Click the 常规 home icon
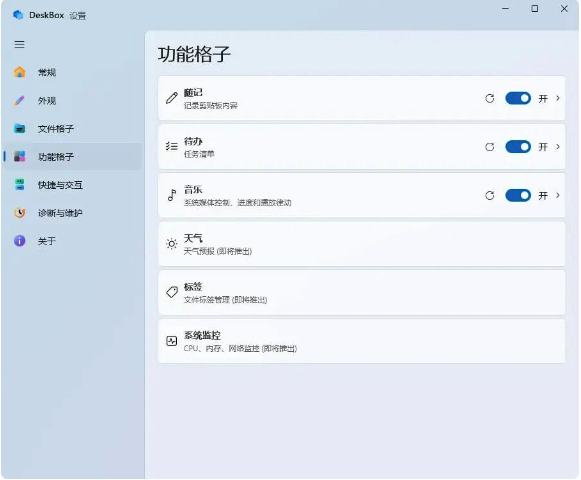The height and width of the screenshot is (480, 581). 20,72
